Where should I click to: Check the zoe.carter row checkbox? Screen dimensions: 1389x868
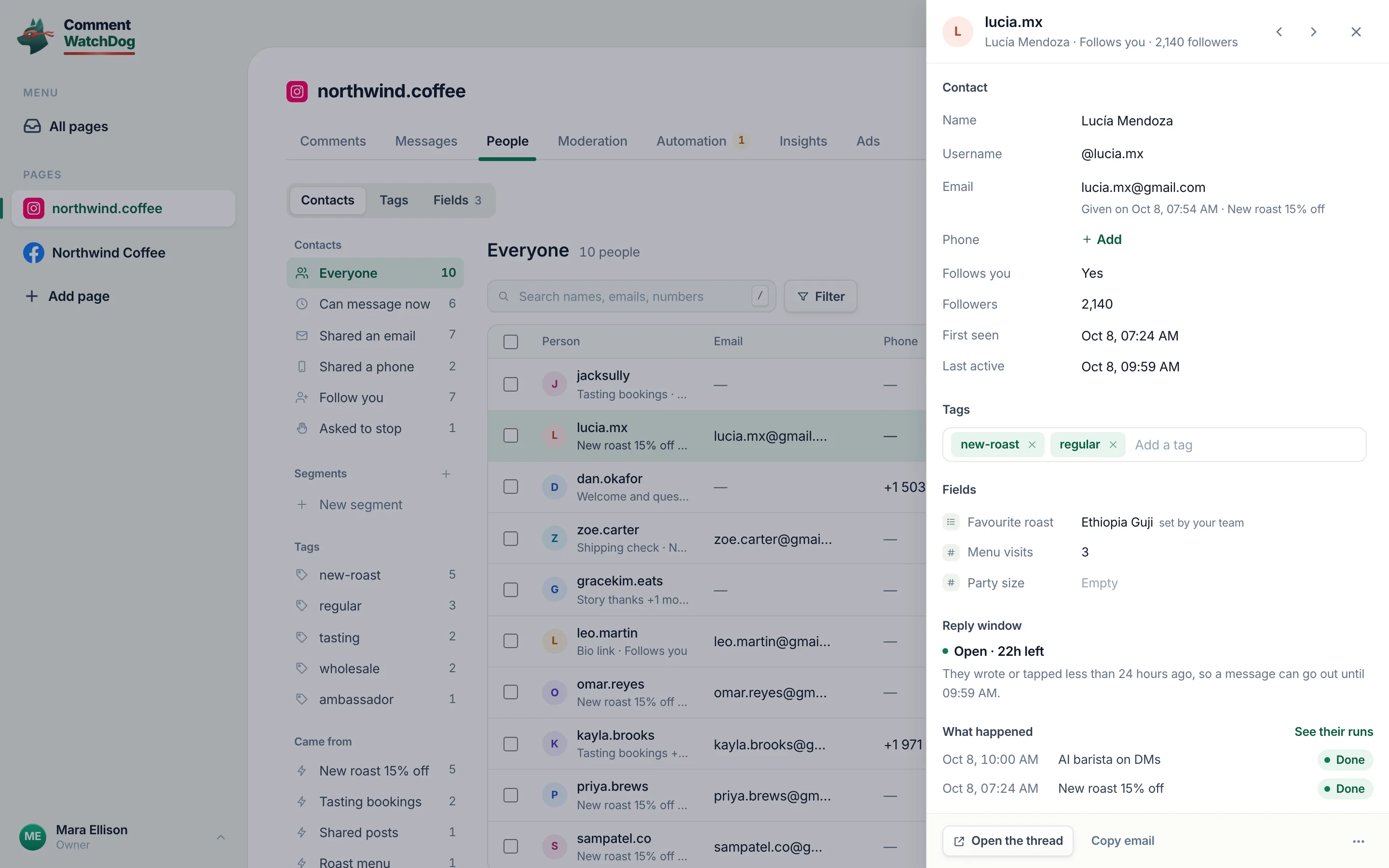[x=510, y=539]
